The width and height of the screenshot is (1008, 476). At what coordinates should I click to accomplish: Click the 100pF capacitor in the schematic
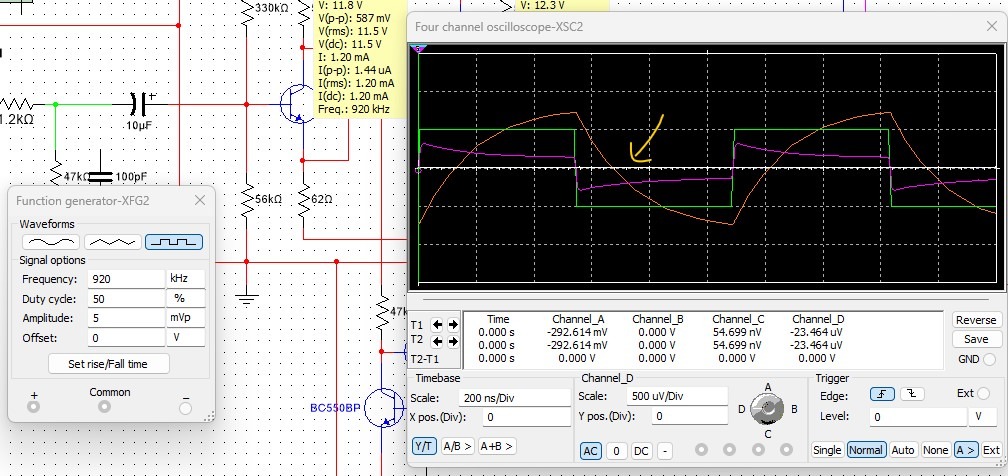(x=100, y=176)
